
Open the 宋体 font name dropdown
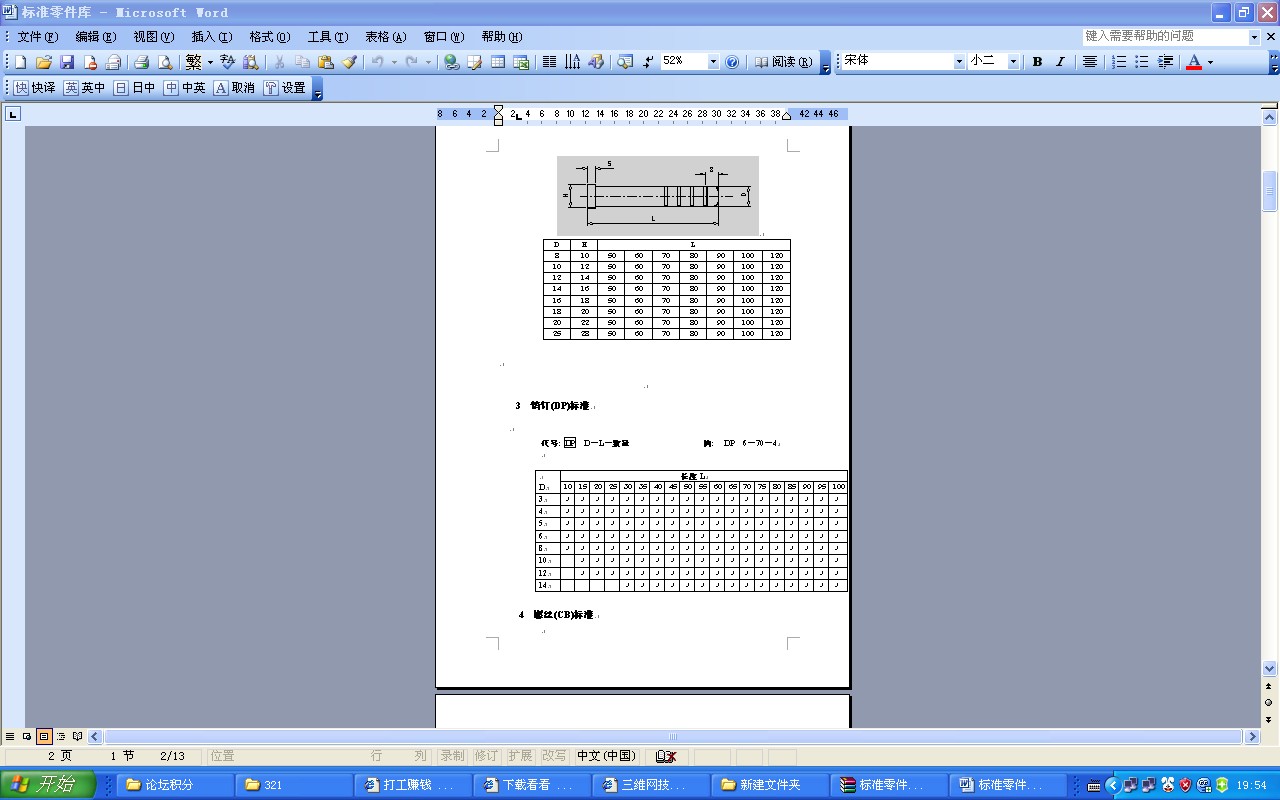pyautogui.click(x=959, y=62)
